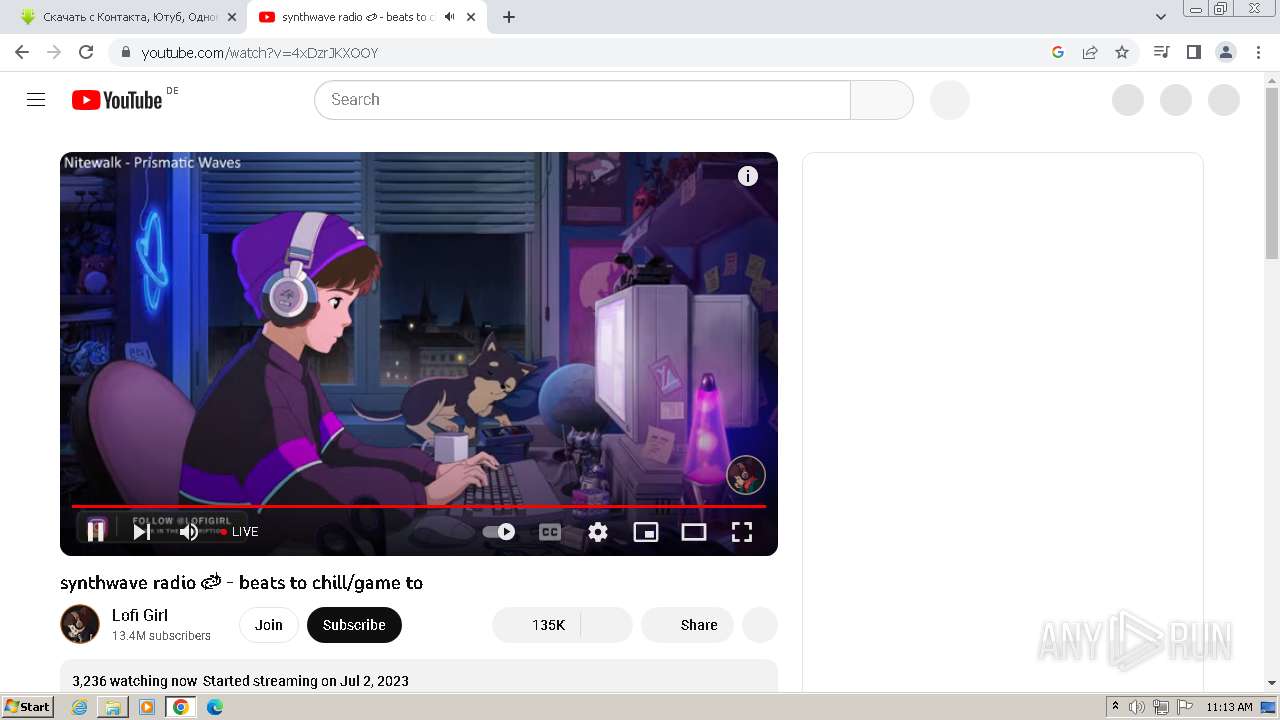View site information lock icon
This screenshot has width=1280, height=720.
pos(125,52)
